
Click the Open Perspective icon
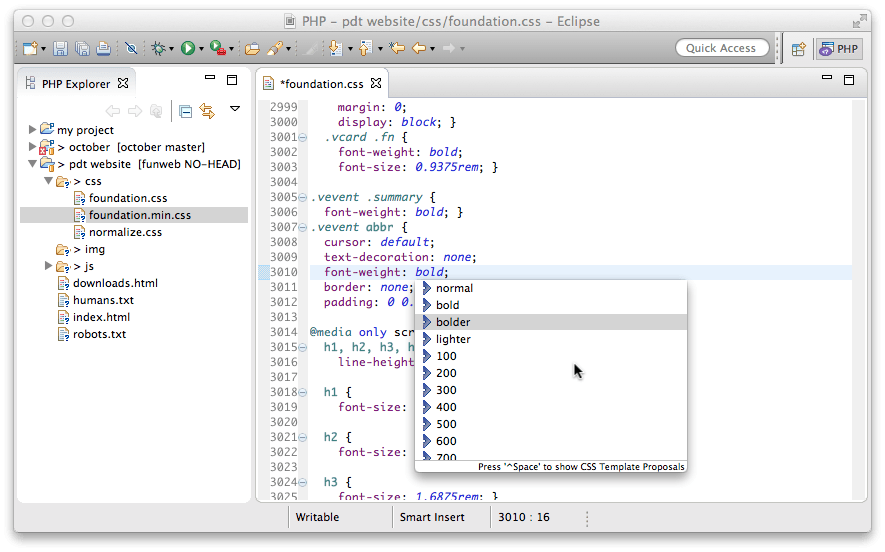click(799, 48)
